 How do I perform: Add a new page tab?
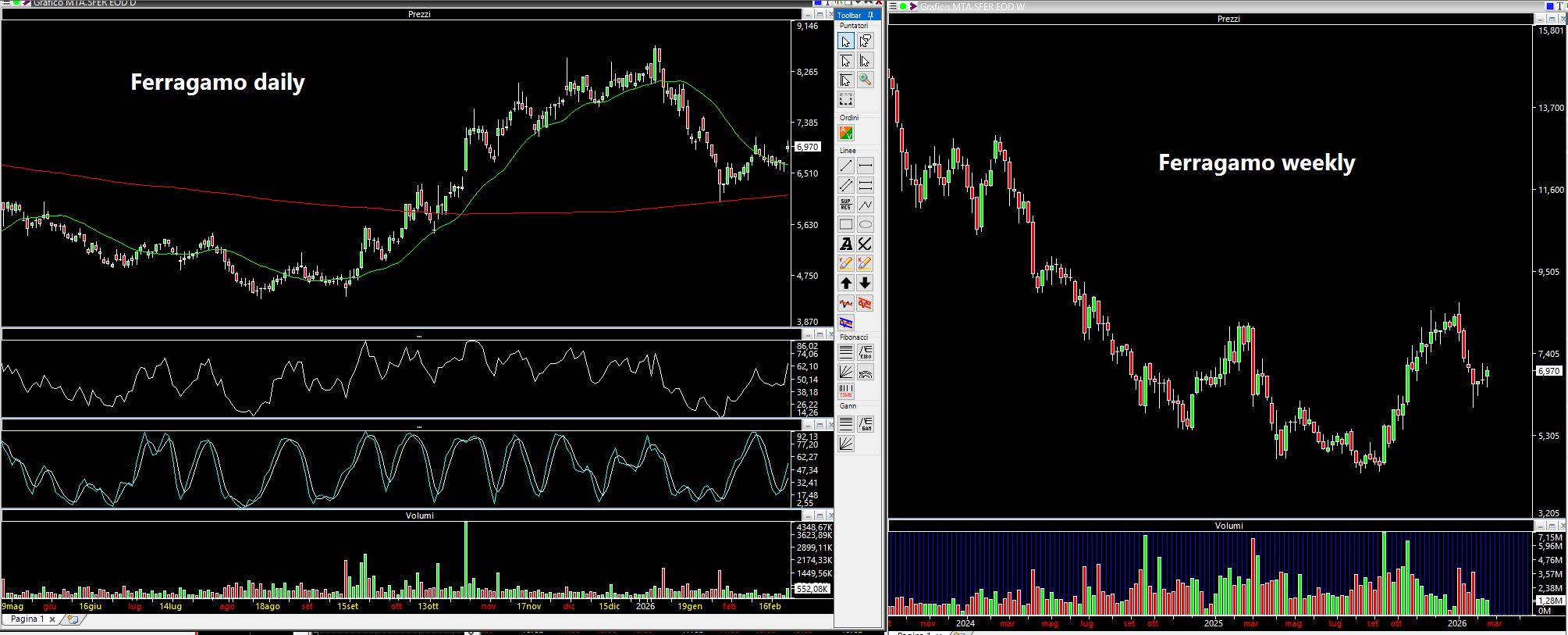pos(73,619)
